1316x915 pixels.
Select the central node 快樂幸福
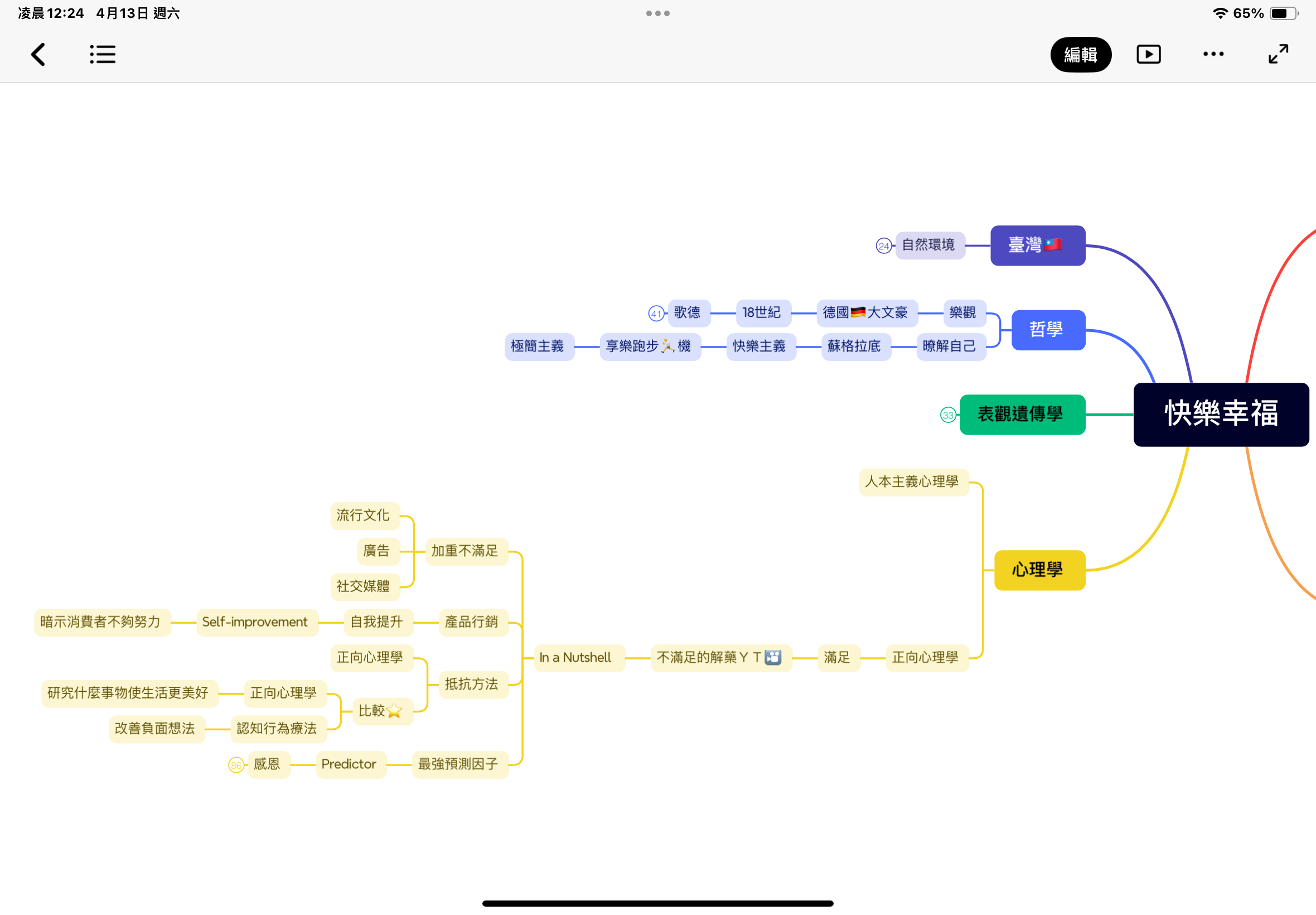1221,414
